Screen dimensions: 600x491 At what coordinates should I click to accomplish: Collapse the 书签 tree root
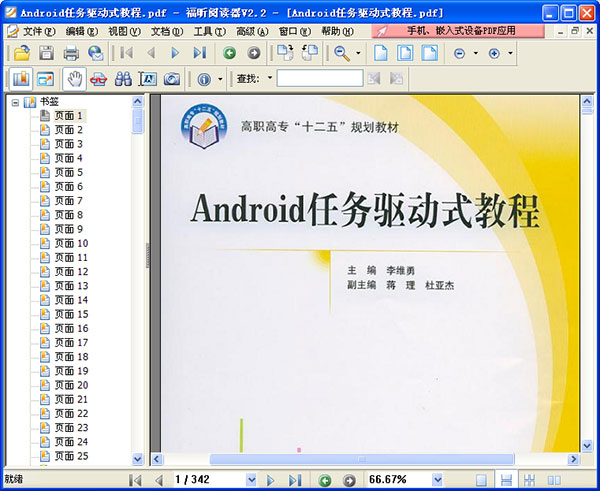point(15,103)
